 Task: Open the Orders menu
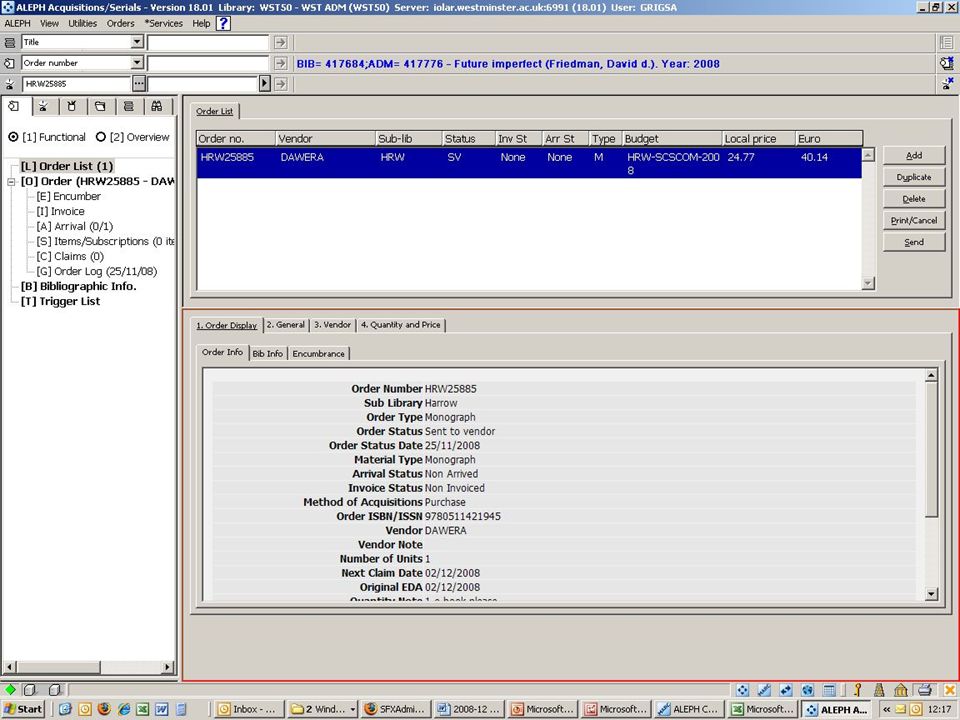click(121, 23)
